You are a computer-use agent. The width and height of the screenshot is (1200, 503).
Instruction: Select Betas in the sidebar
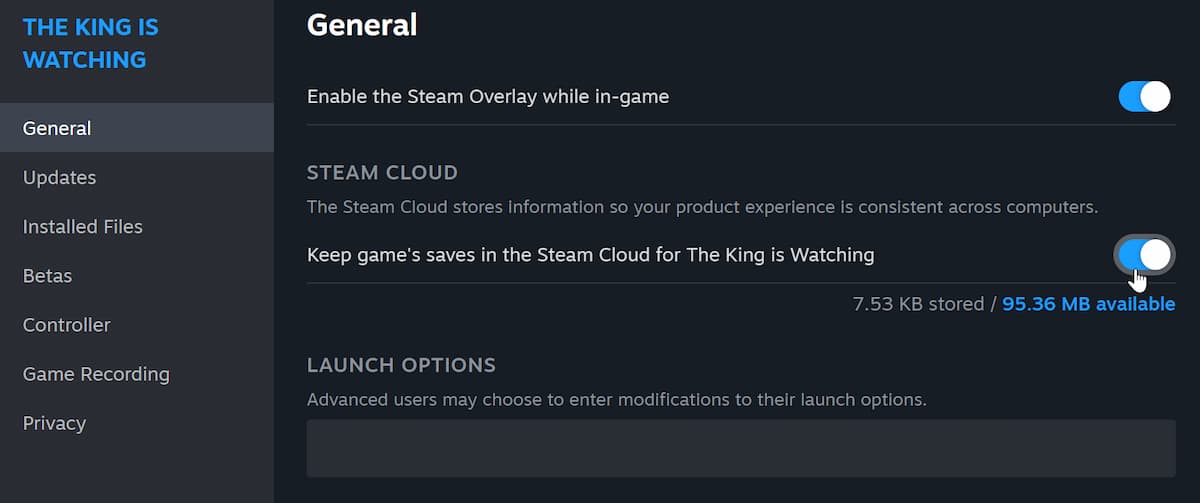point(48,275)
